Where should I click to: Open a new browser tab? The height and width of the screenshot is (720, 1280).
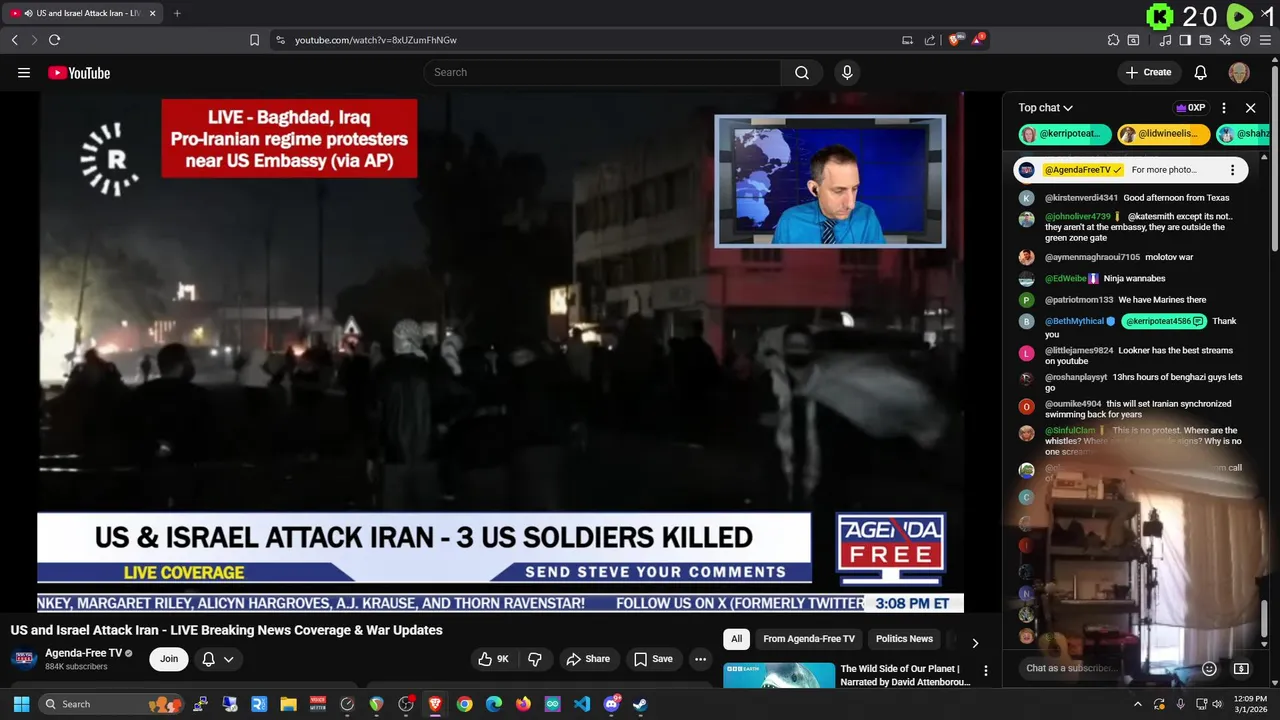[x=177, y=13]
